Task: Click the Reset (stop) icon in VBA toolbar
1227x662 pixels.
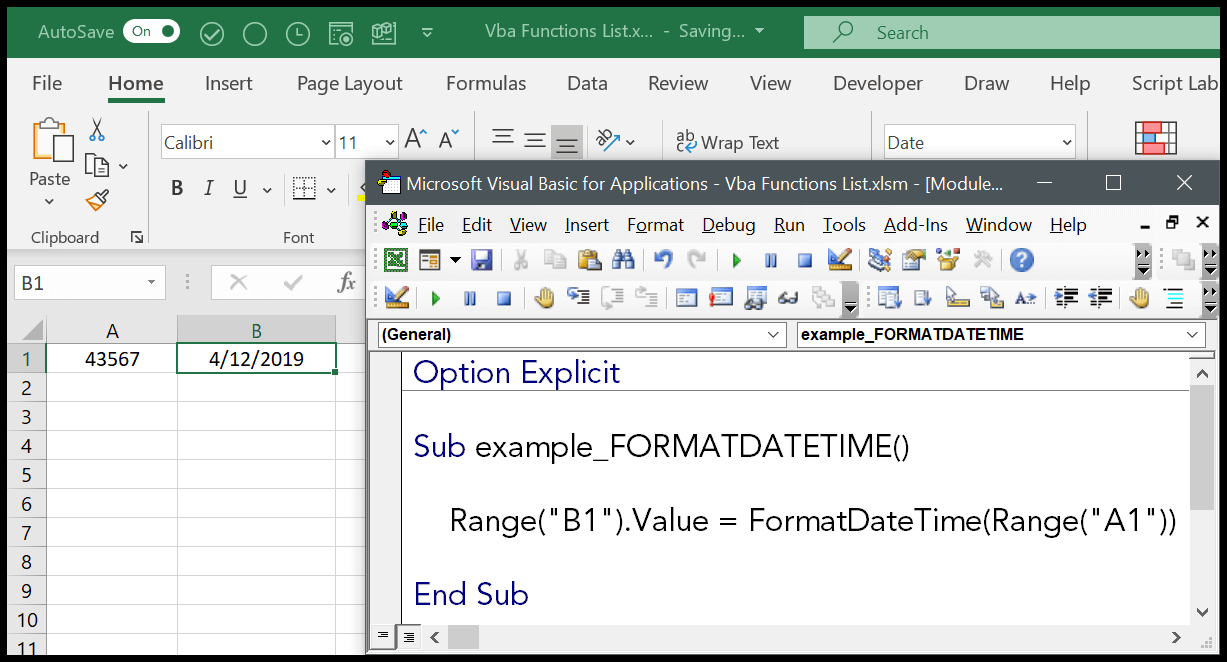Action: 803,260
